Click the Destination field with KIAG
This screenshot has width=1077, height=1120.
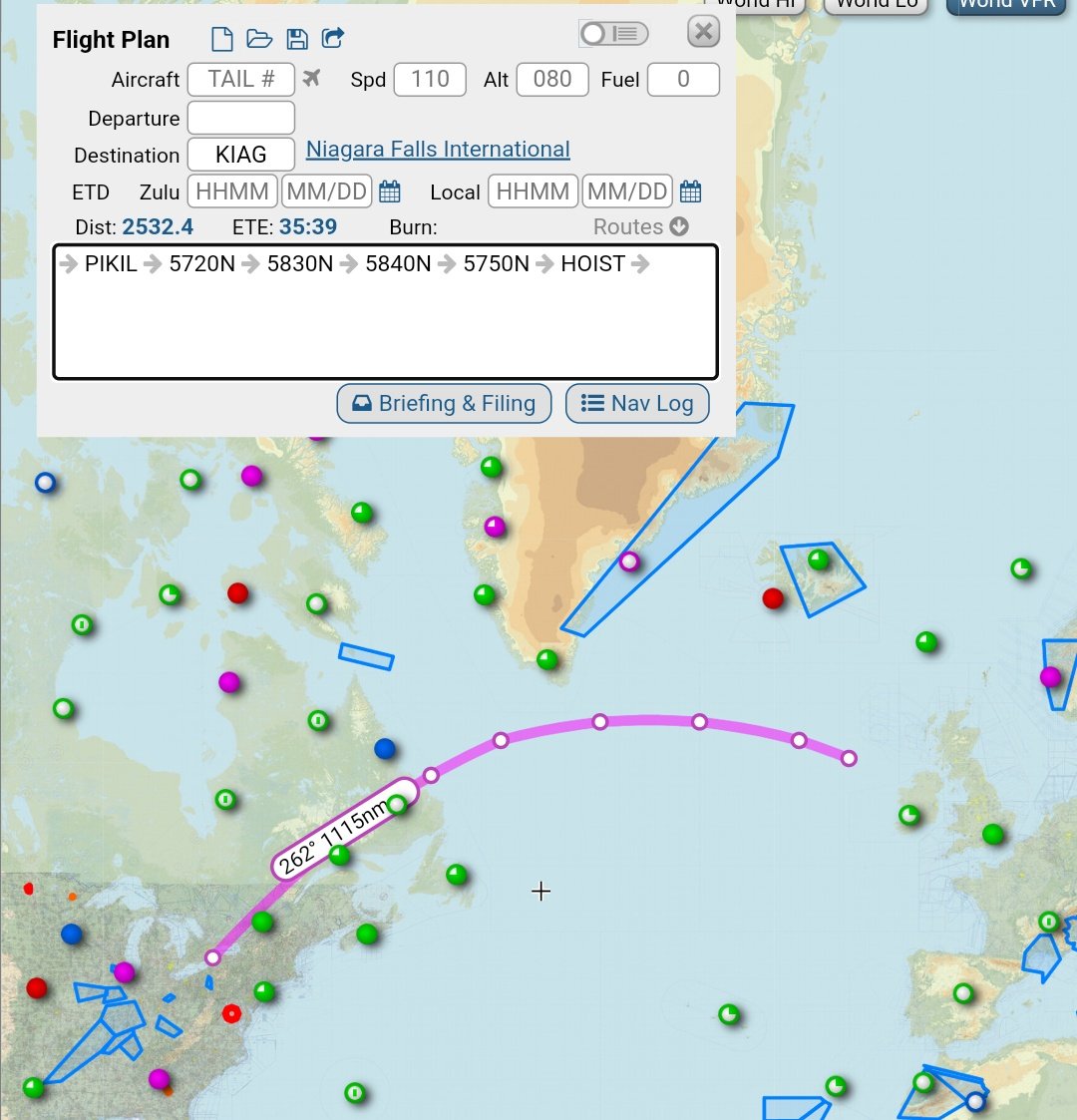[x=241, y=155]
